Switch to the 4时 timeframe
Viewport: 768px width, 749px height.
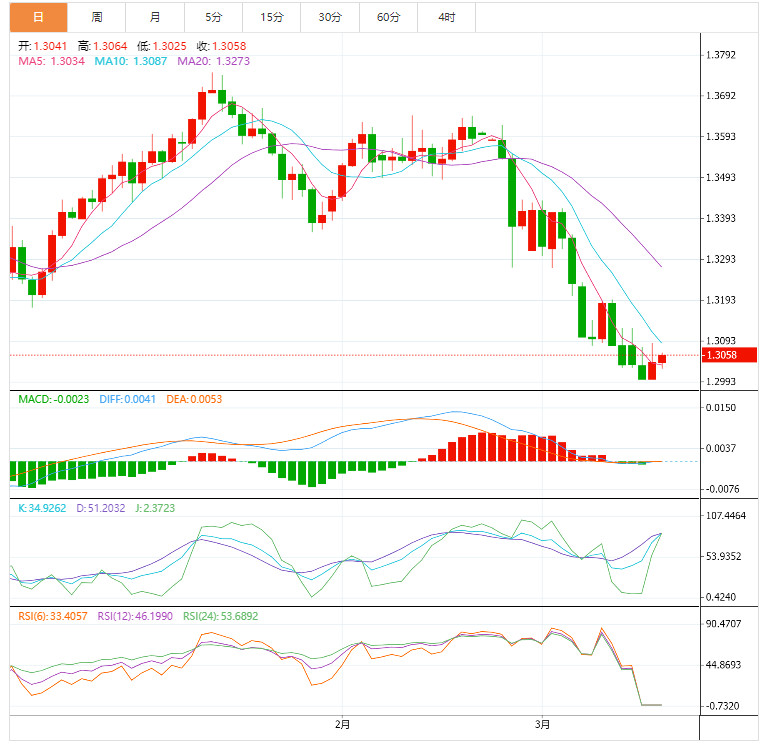pyautogui.click(x=446, y=17)
